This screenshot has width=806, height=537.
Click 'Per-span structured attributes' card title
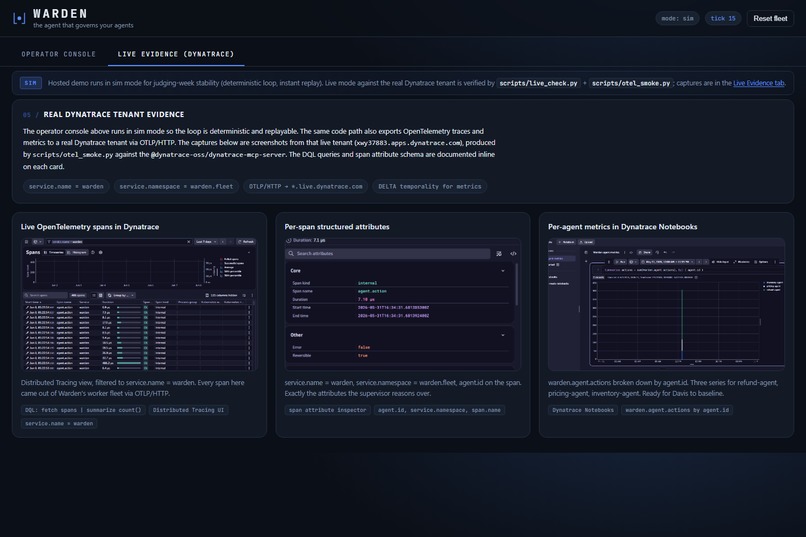click(x=337, y=227)
